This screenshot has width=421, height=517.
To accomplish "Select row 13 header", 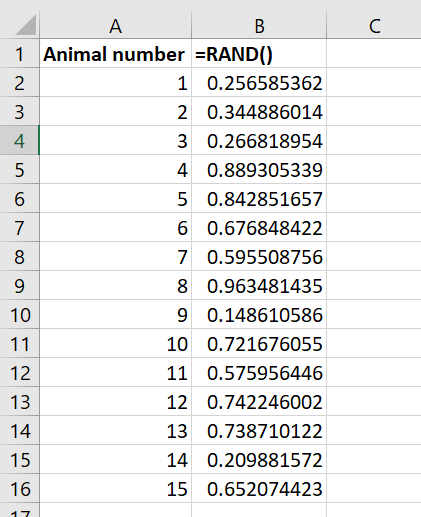I will [19, 401].
